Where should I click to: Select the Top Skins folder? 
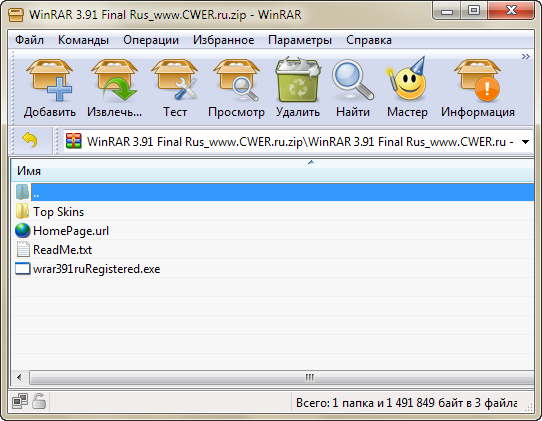[50, 212]
